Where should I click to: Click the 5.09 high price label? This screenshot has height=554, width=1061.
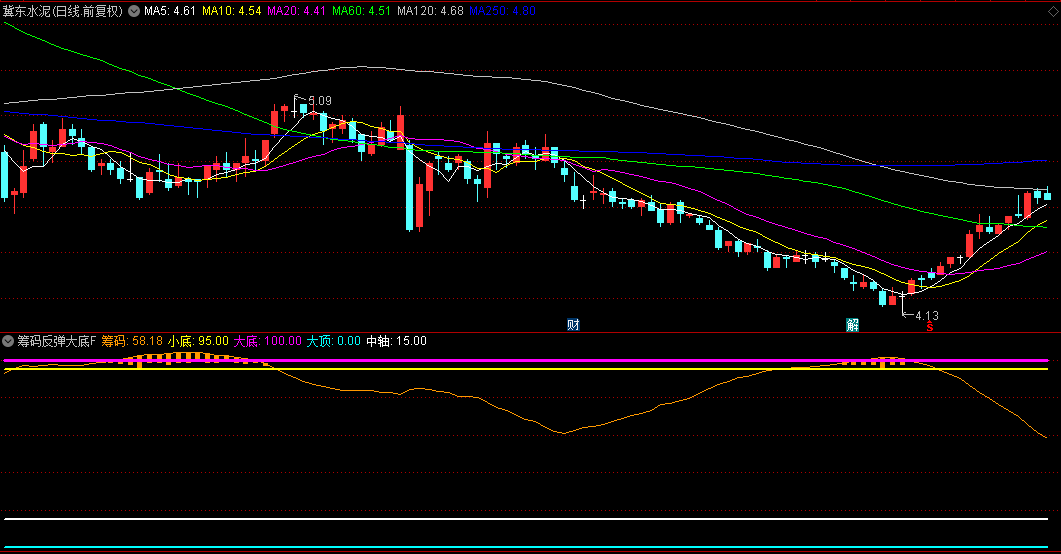tap(320, 101)
